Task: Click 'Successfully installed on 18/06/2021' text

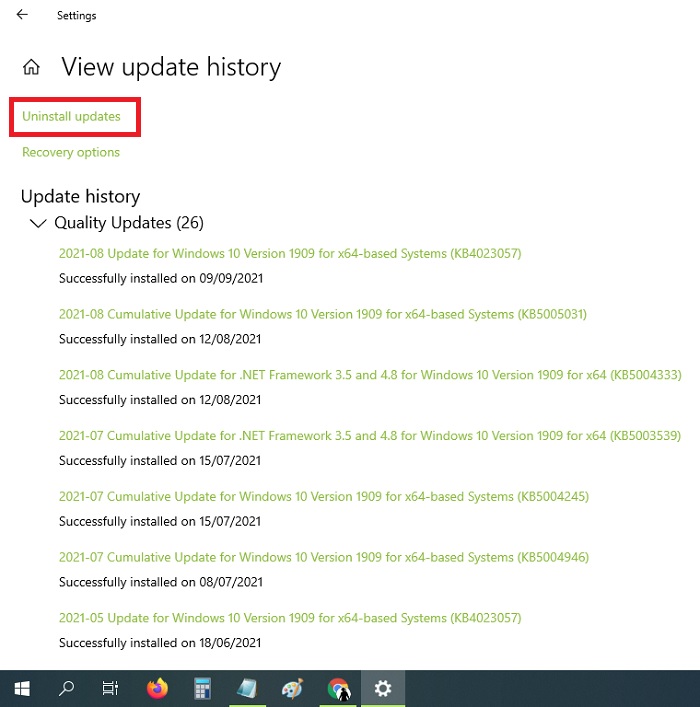Action: pyautogui.click(x=160, y=643)
